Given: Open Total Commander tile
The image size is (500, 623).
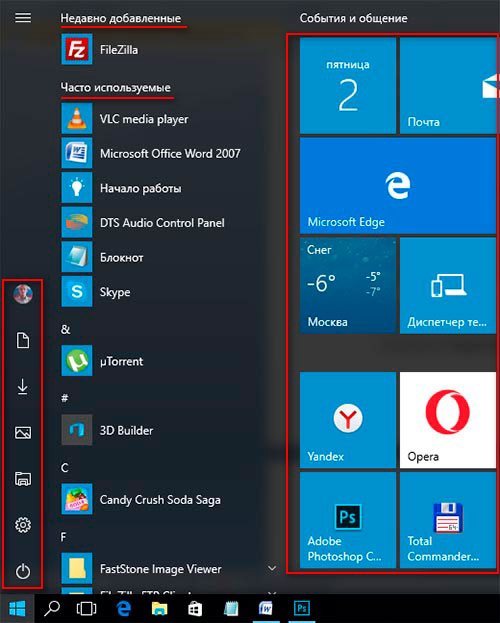Looking at the screenshot, I should point(448,520).
